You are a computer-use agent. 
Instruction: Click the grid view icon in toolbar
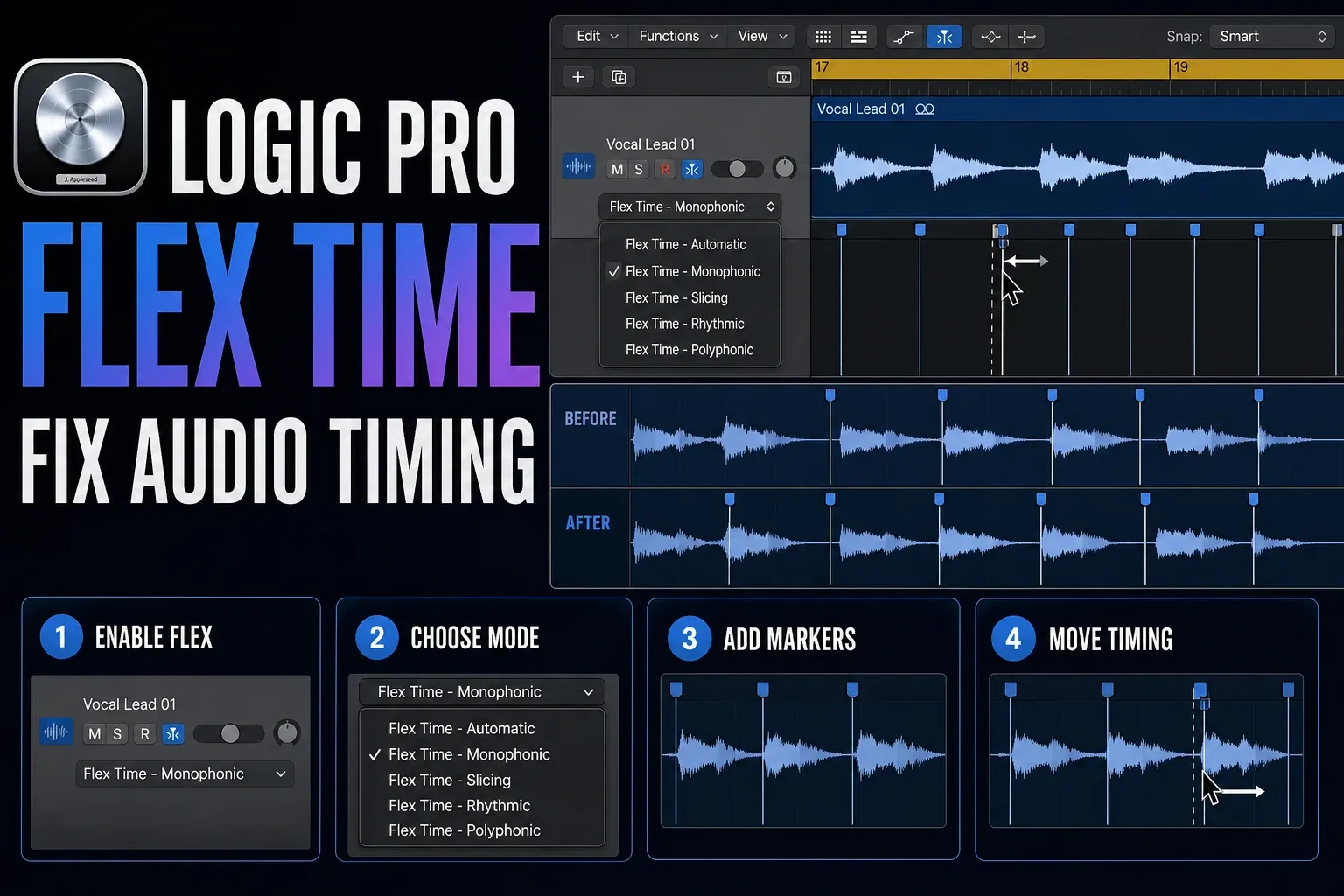tap(823, 37)
